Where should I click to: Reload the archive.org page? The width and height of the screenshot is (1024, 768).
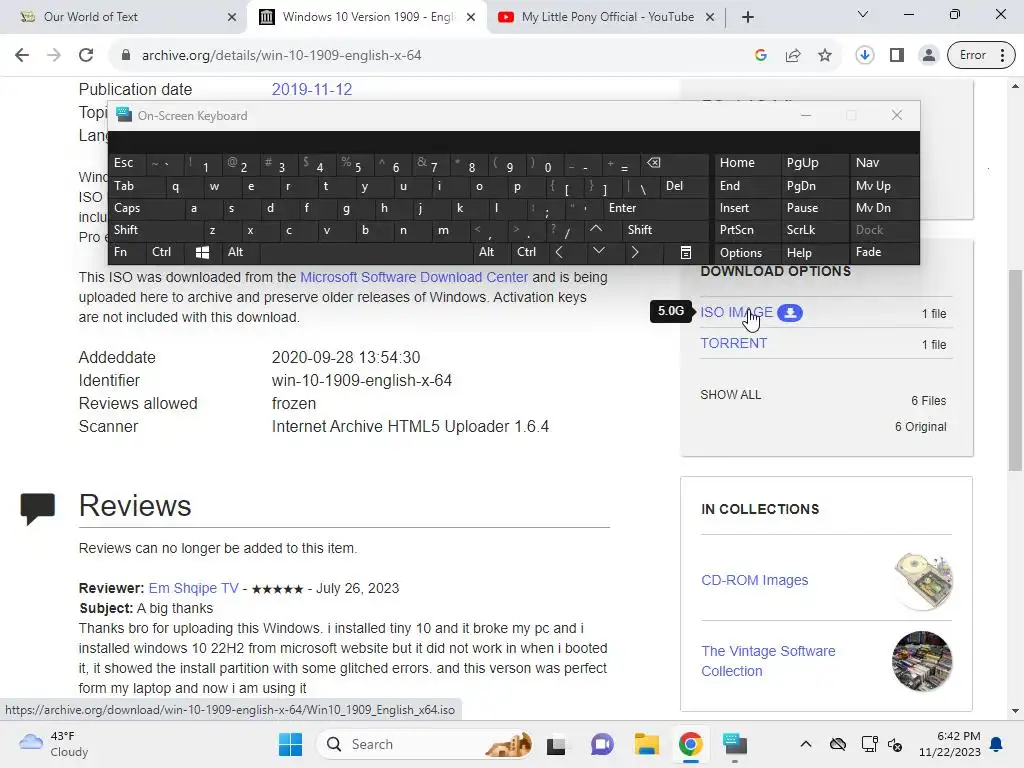[x=86, y=56]
